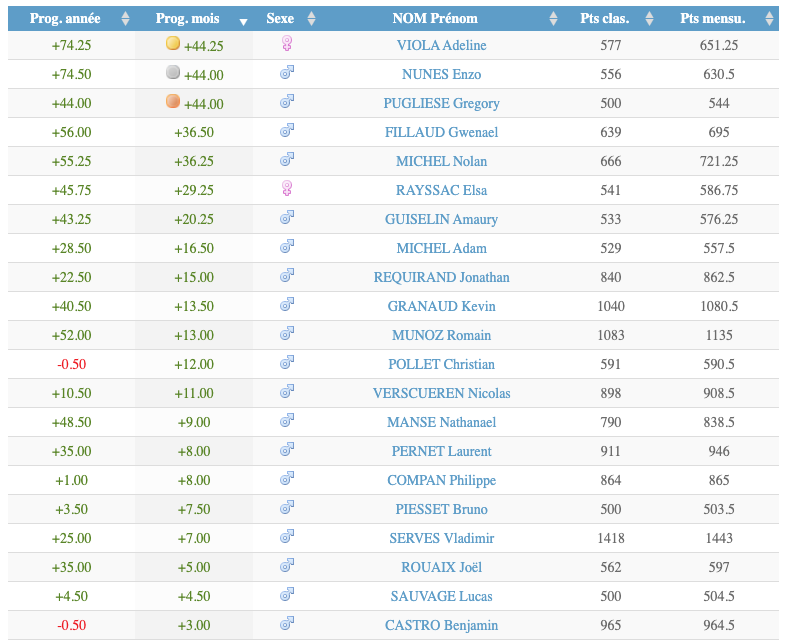Open SERVES Vladimir player link
This screenshot has width=788, height=640.
pos(441,538)
